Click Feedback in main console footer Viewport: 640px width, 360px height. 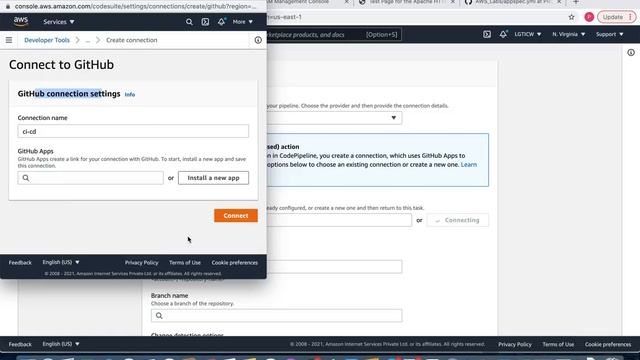[20, 344]
